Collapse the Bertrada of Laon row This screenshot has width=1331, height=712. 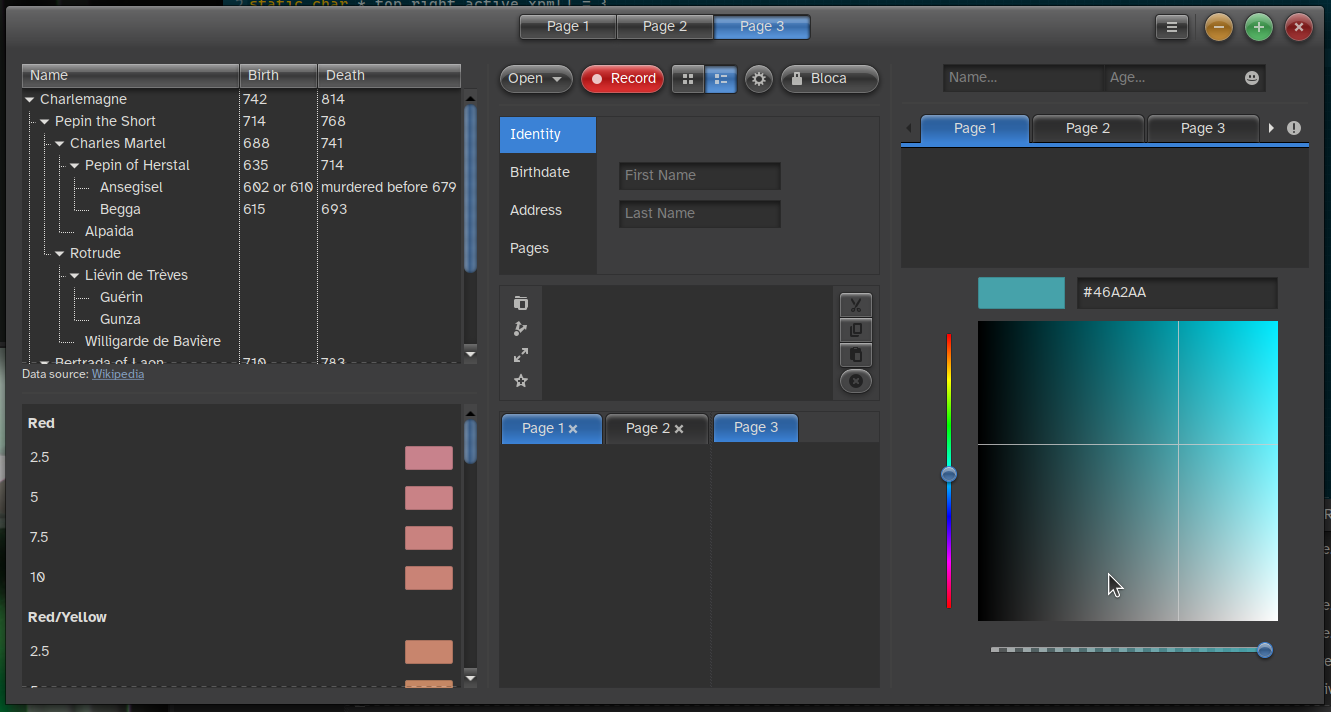pyautogui.click(x=45, y=361)
